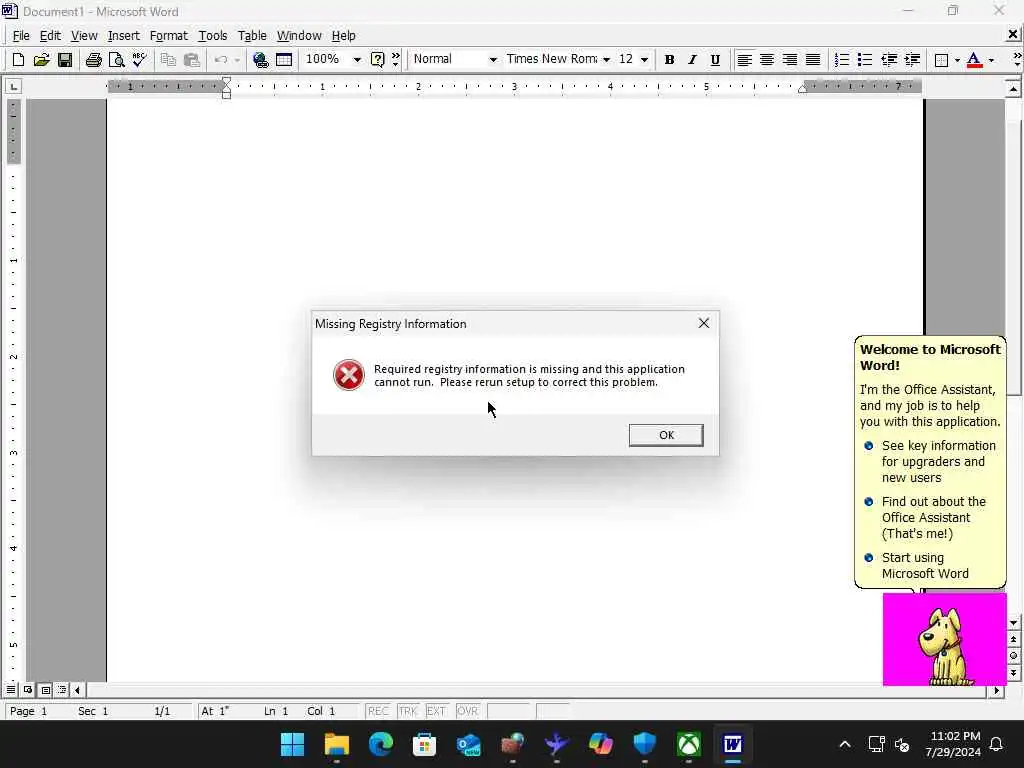The image size is (1024, 768).
Task: Select Find out about the Office Assistant
Action: coord(926,517)
